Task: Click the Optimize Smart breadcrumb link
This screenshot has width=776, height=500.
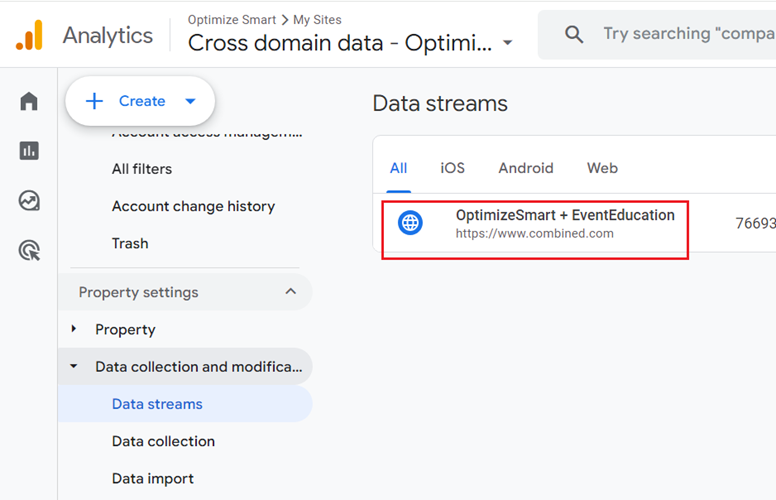Action: (232, 20)
